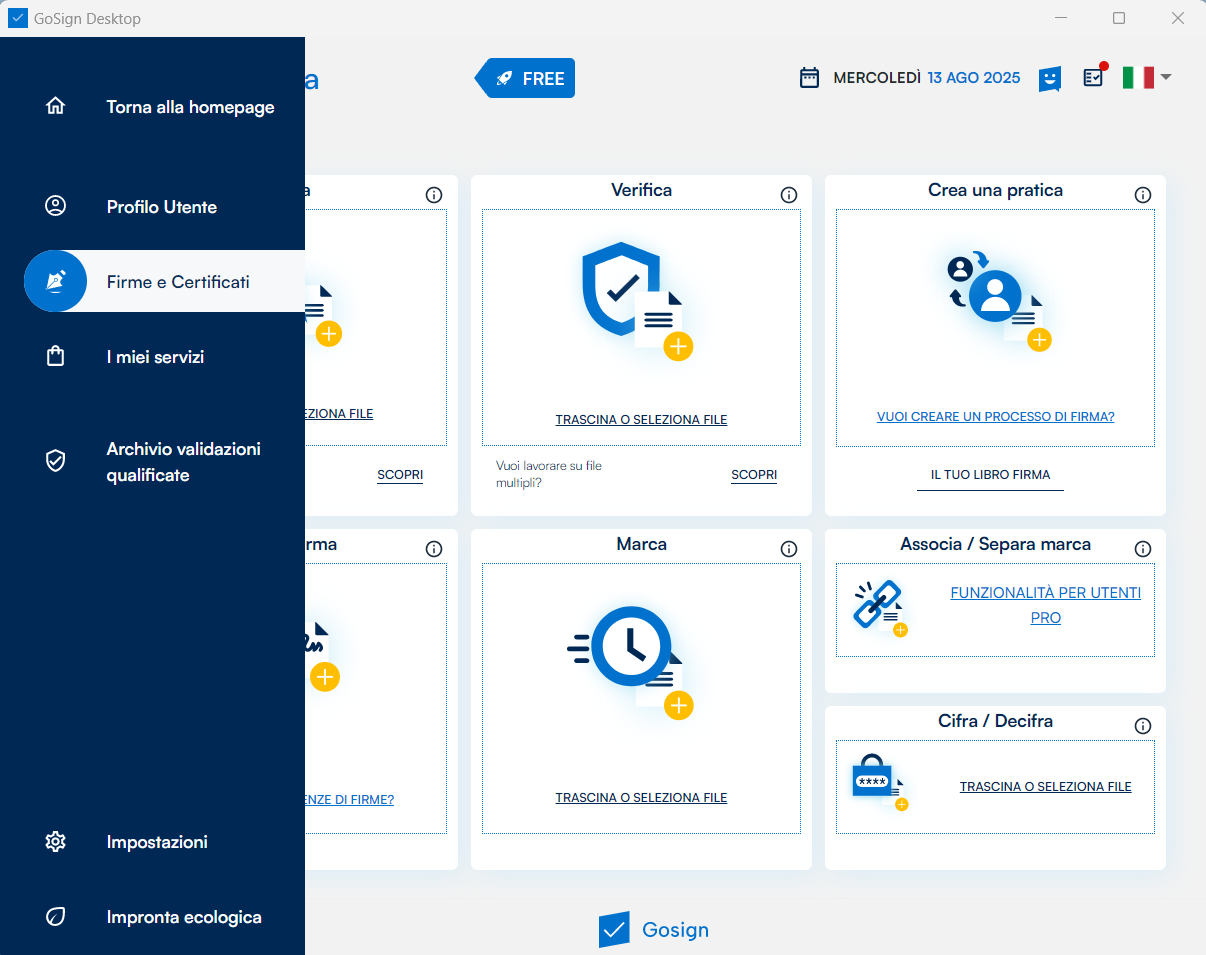Viewport: 1206px width, 955px height.
Task: Click IL TUO LIBRO FIRMA button
Action: [x=990, y=475]
